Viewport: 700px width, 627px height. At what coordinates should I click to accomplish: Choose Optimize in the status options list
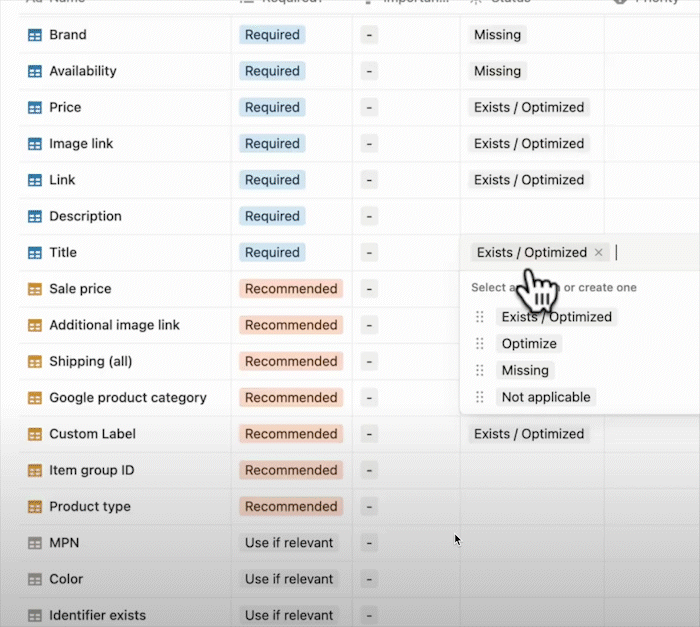coord(529,344)
